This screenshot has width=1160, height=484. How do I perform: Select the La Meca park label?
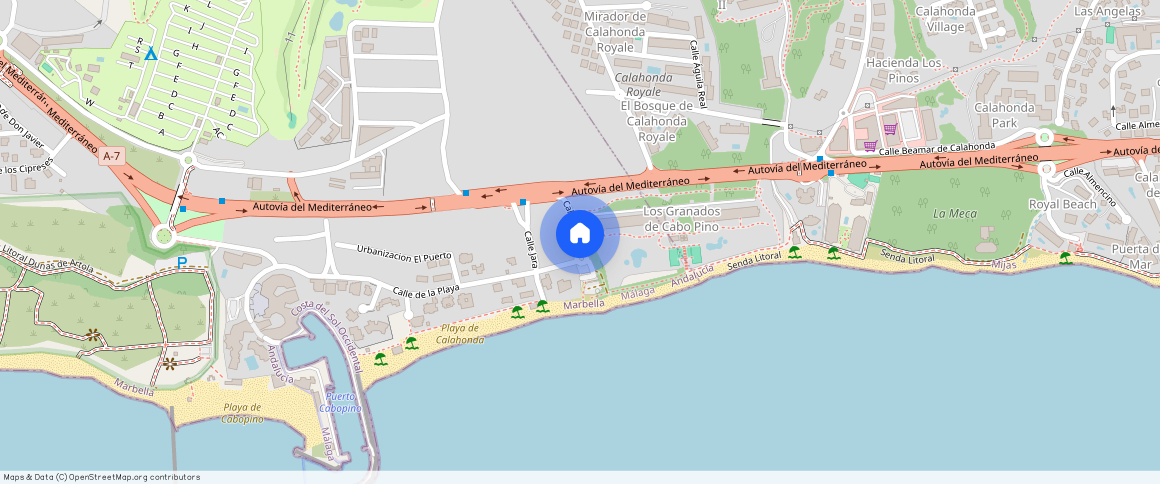(955, 214)
